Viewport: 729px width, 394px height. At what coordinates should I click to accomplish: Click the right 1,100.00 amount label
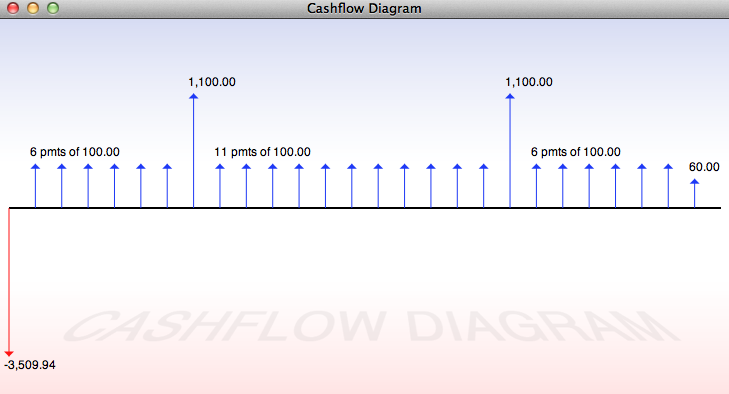529,82
